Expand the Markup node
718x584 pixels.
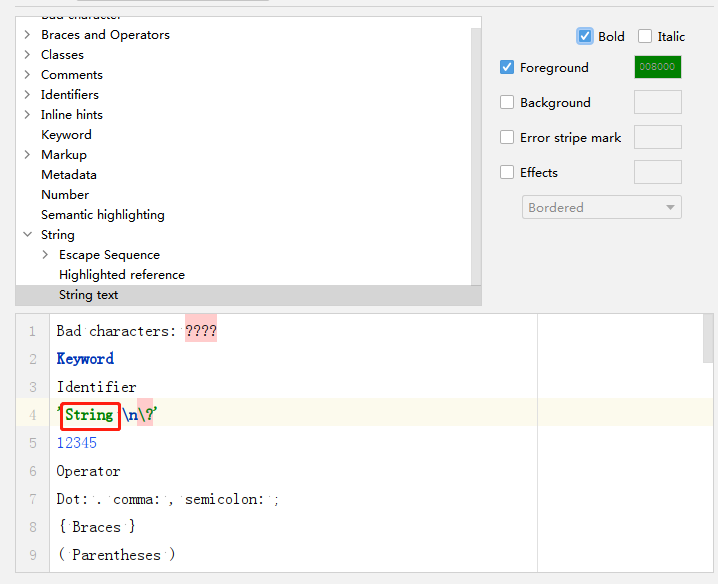coord(27,154)
